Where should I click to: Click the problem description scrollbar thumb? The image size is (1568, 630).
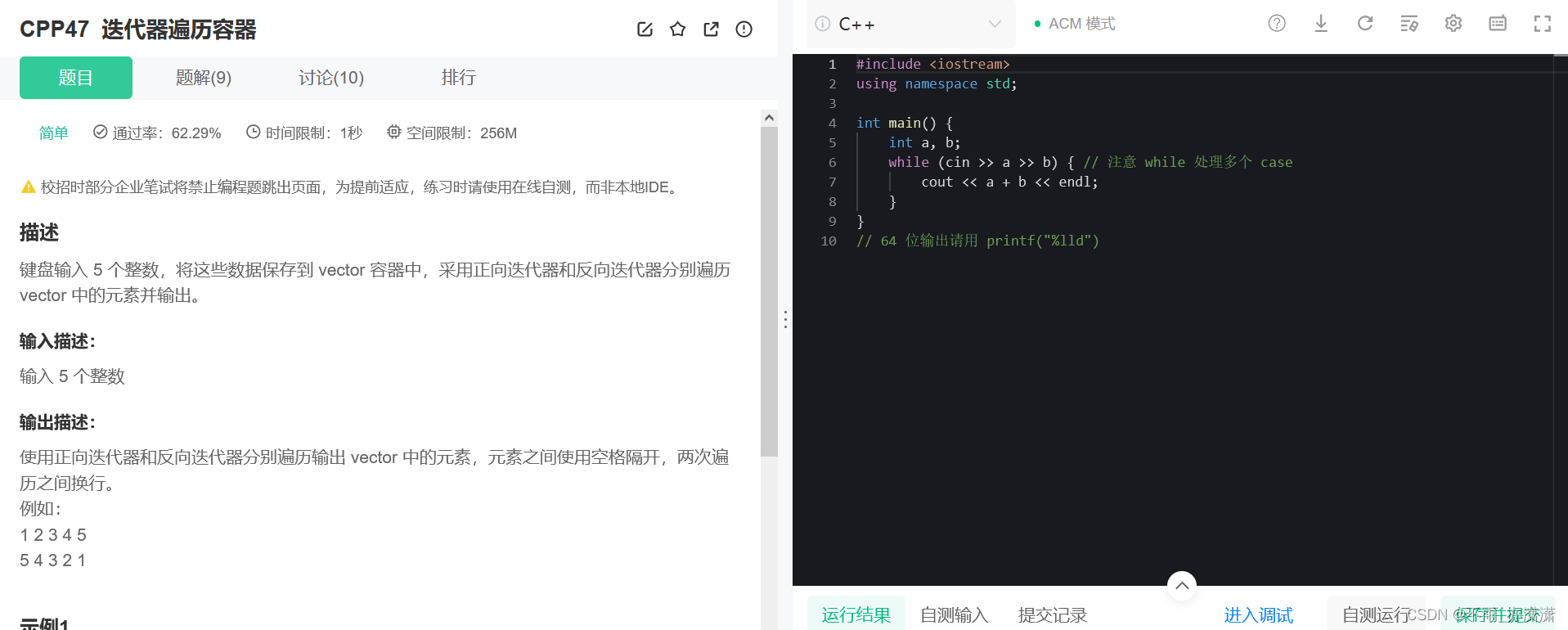pos(769,291)
